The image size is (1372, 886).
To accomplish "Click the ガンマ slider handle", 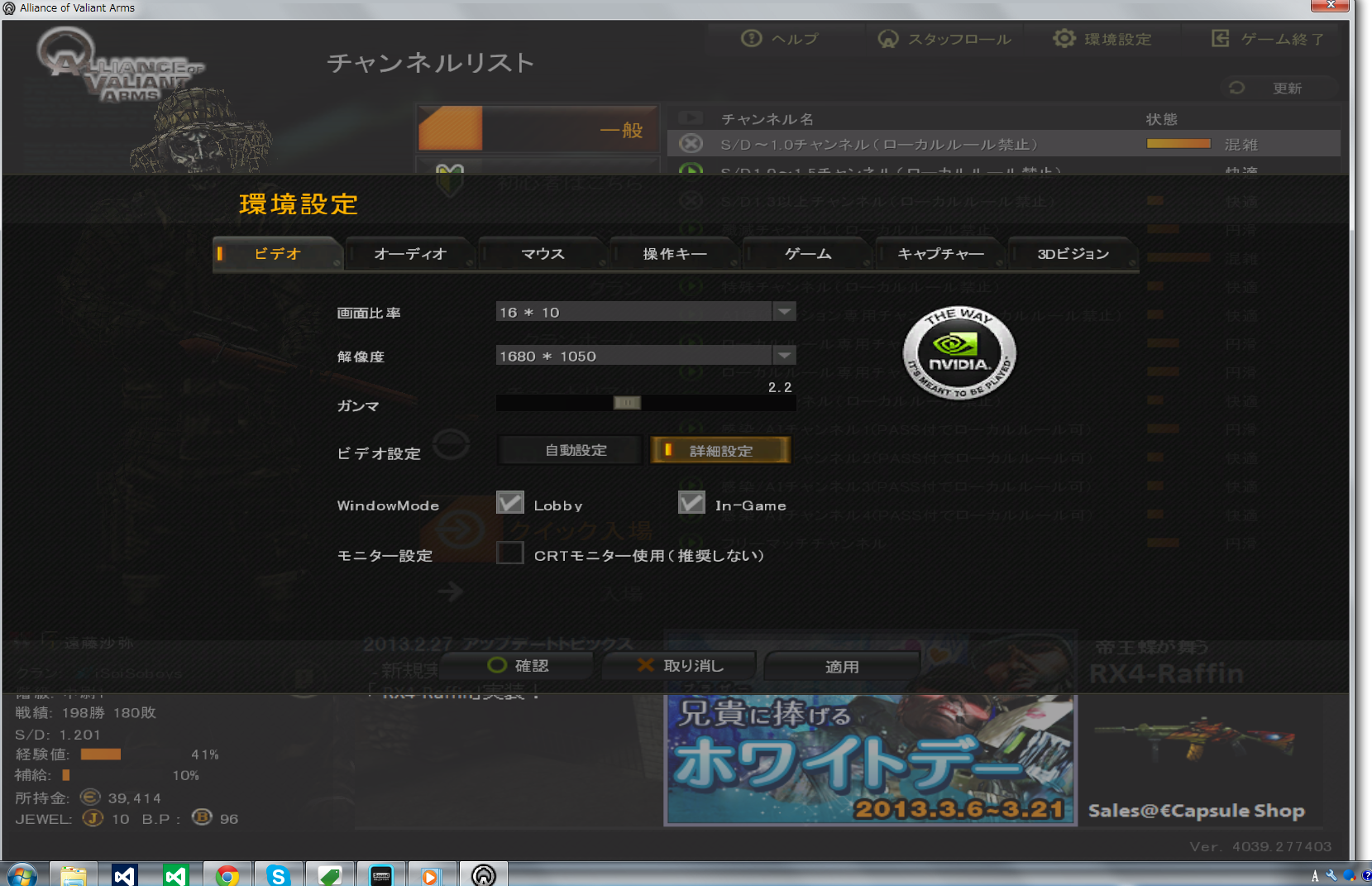I will (627, 403).
